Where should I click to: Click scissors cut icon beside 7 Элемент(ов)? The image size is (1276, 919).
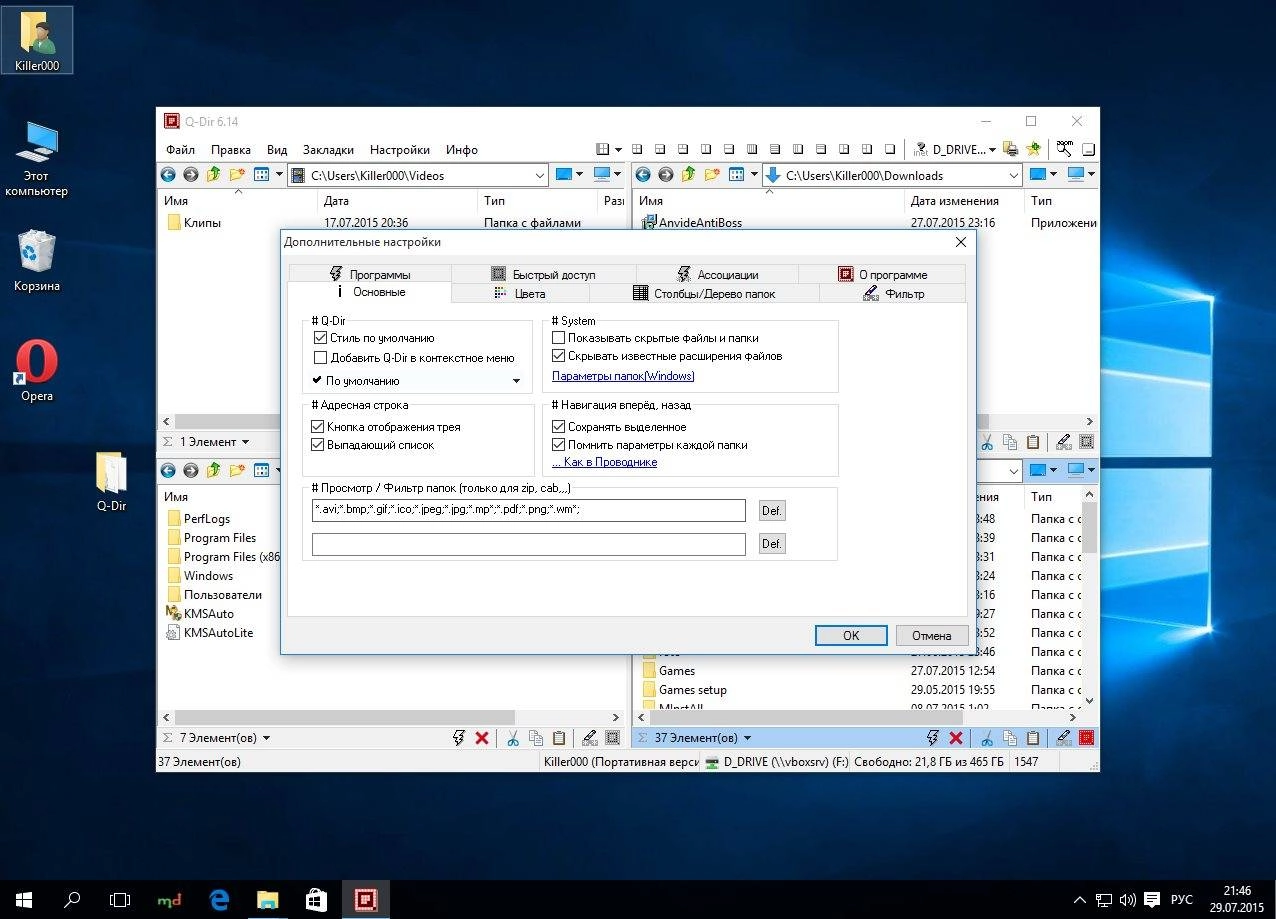pos(512,738)
